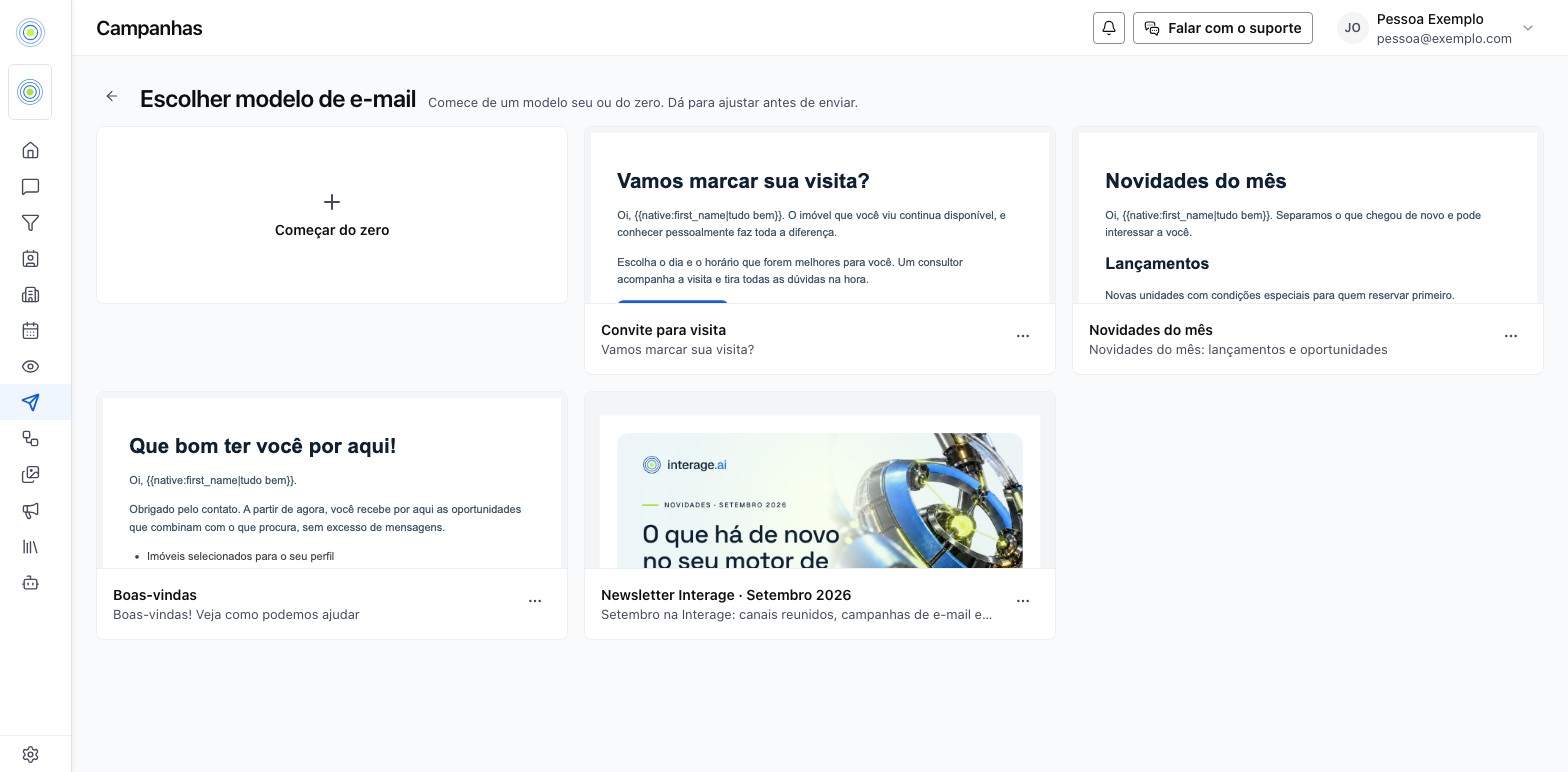Open the home icon in the sidebar
Viewport: 1568px width, 772px height.
31,150
